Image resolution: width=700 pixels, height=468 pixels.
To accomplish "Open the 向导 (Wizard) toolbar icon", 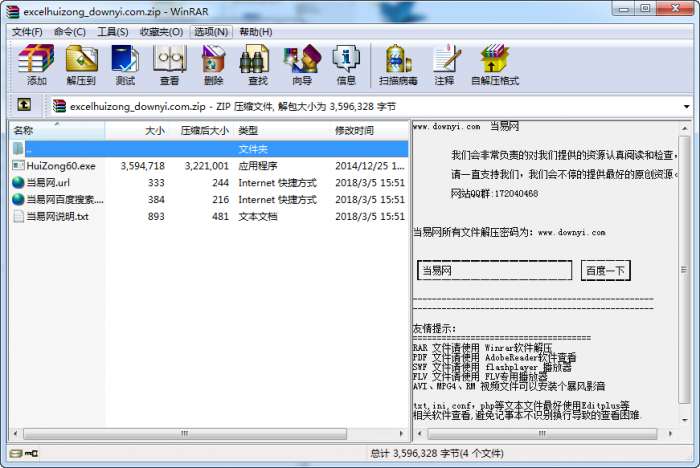I will point(302,59).
